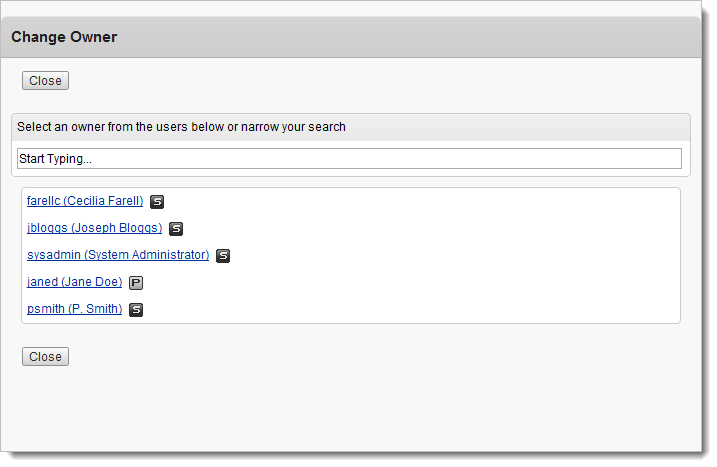Select the S icon after sysadmin
The width and height of the screenshot is (717, 467).
(223, 256)
